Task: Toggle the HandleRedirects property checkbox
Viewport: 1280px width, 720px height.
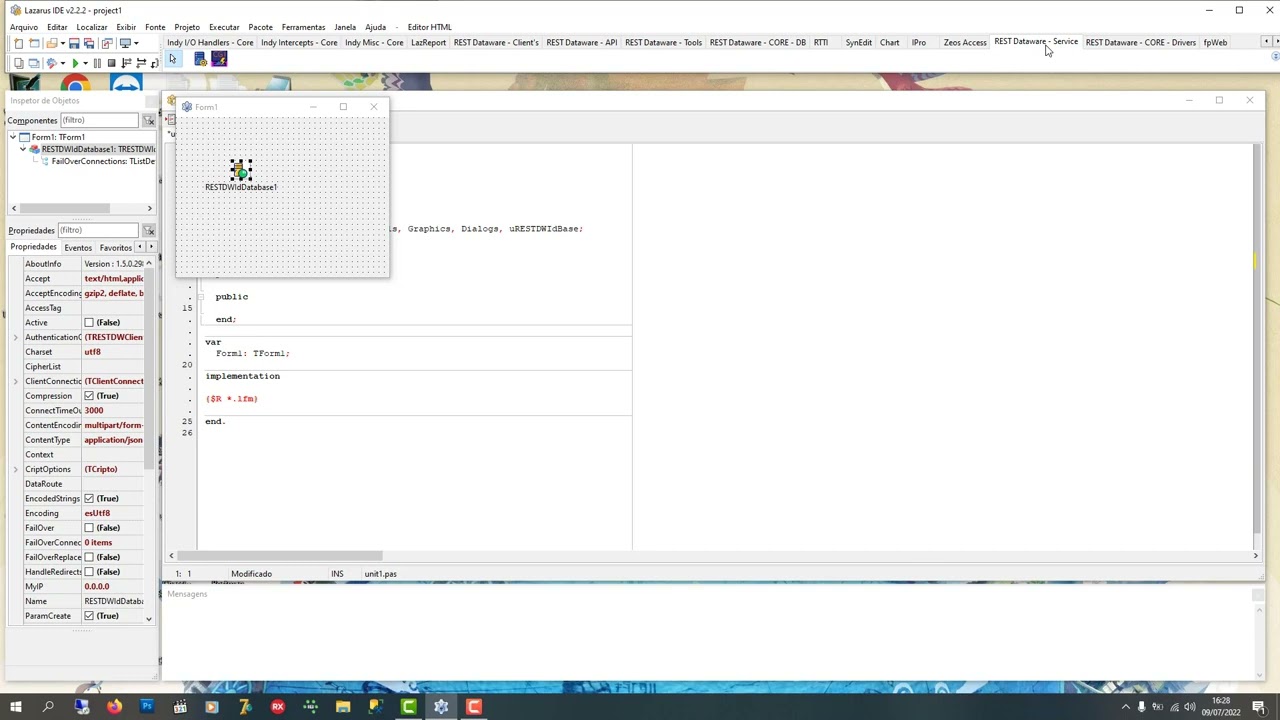Action: click(x=89, y=572)
